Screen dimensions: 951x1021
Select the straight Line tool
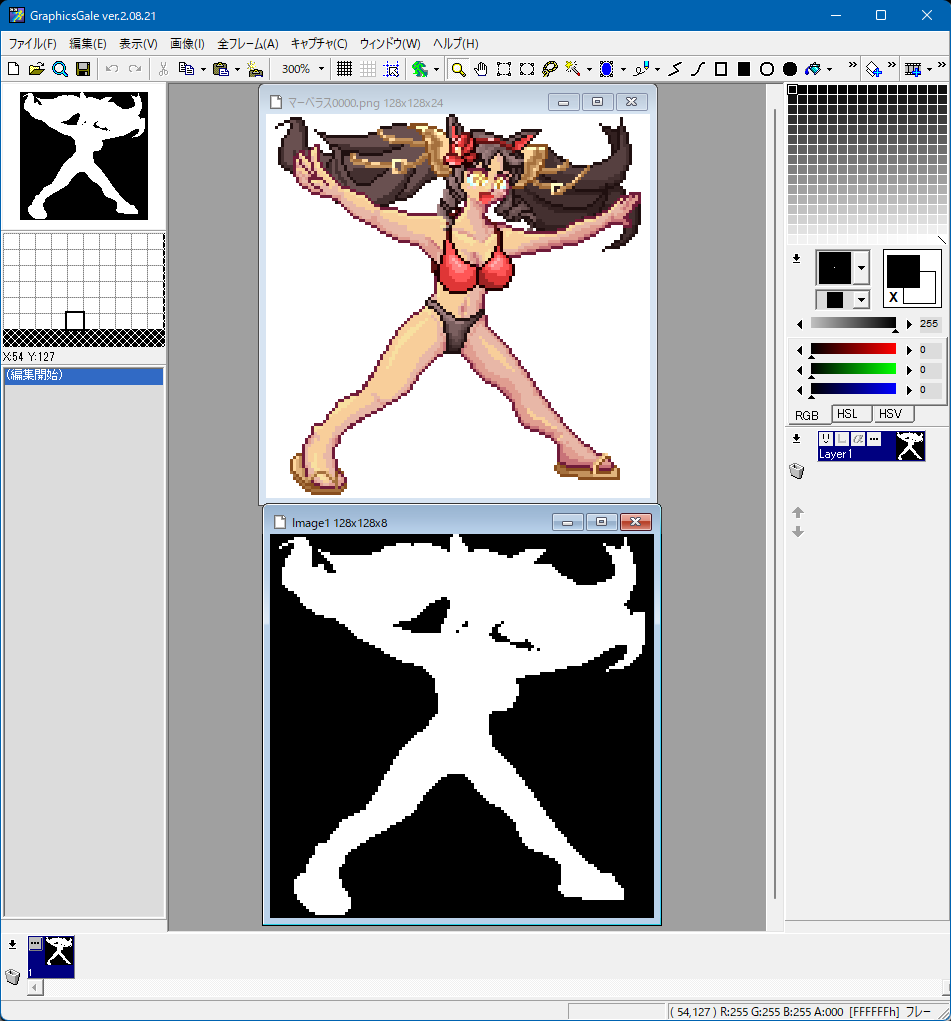[x=675, y=68]
